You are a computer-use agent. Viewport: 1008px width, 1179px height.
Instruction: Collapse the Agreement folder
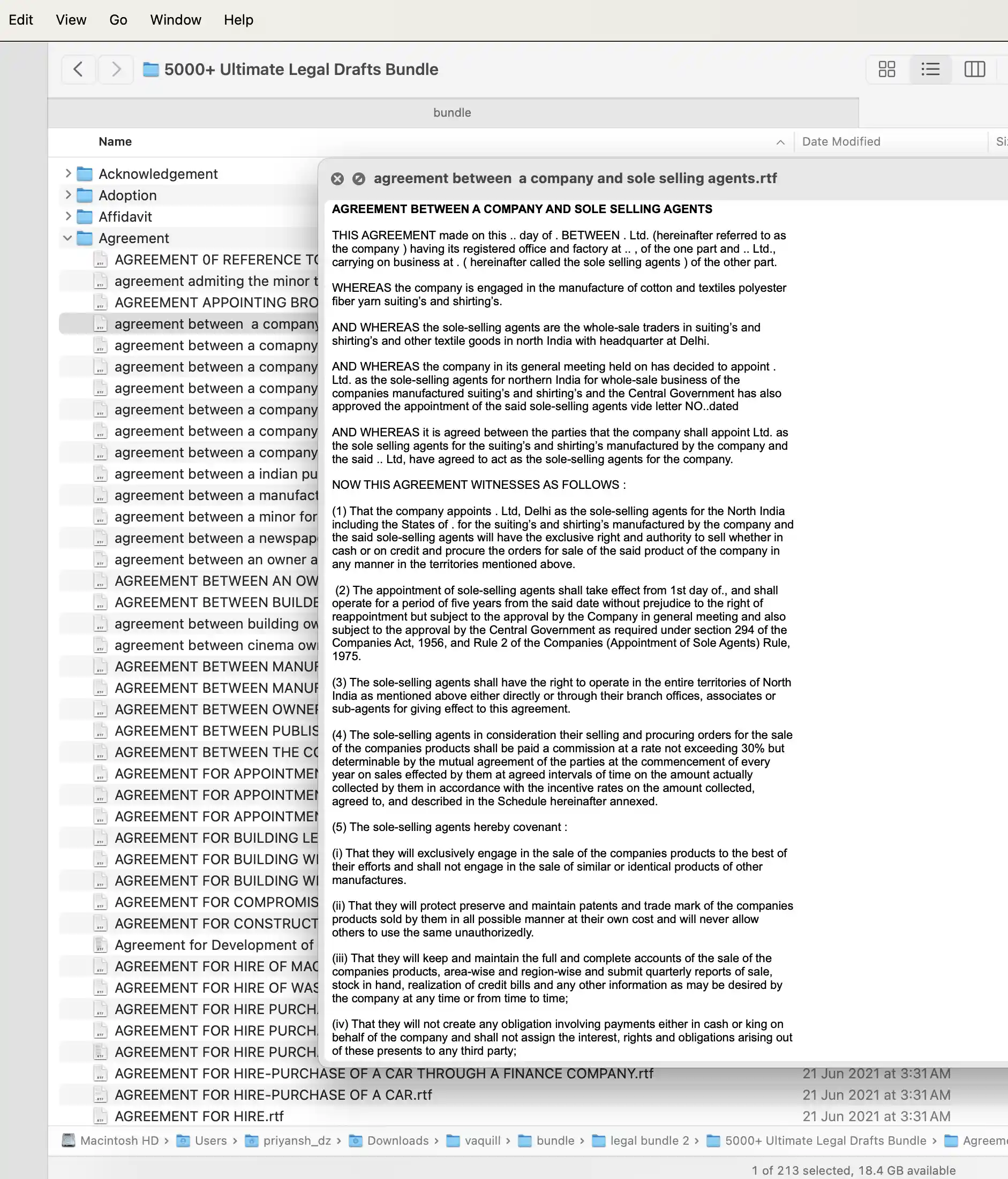click(67, 238)
